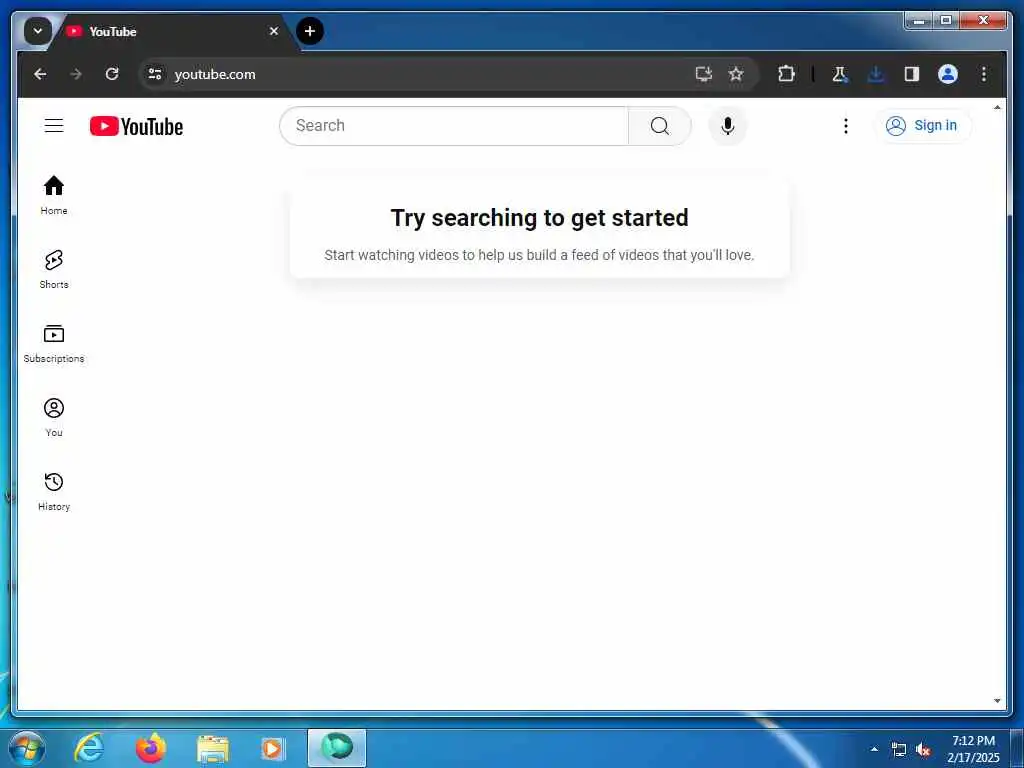Click the active browser taskbar button
This screenshot has width=1024, height=768.
tap(337, 748)
